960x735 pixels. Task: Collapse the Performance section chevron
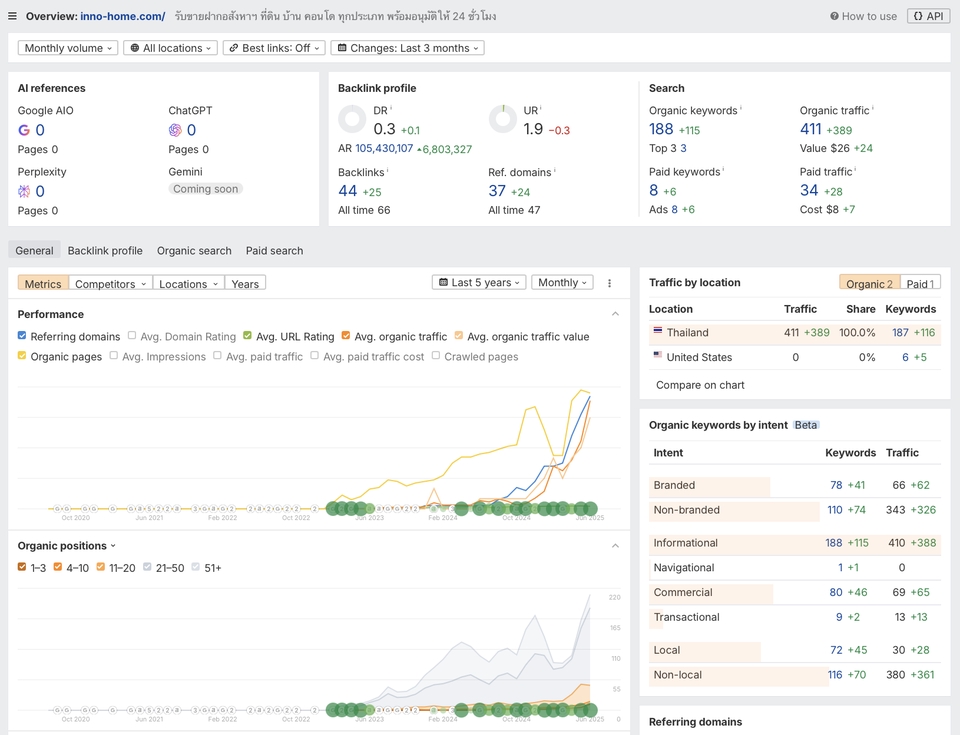click(616, 313)
